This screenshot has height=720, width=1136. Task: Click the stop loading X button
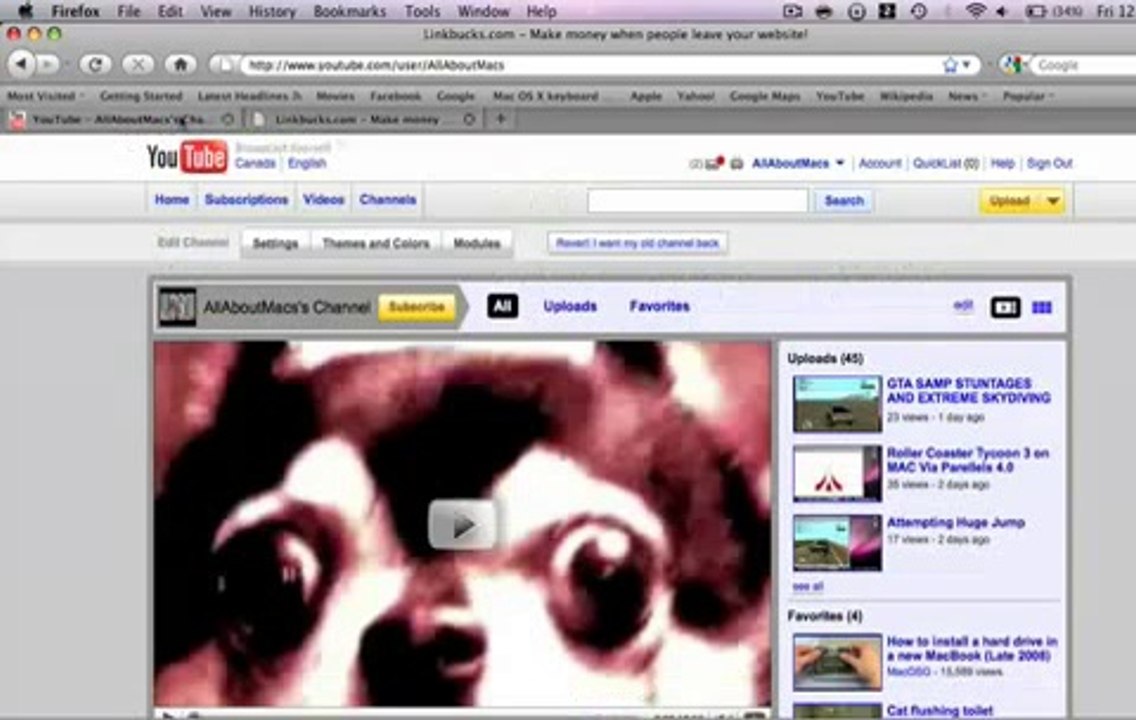(138, 64)
